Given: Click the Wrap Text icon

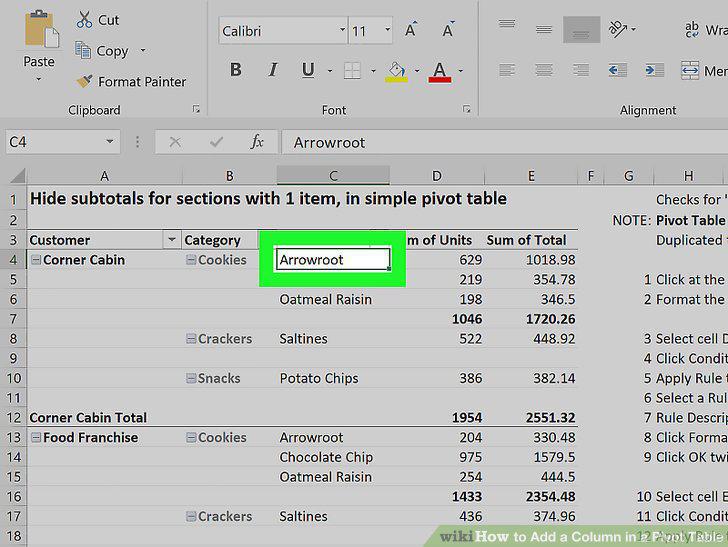Looking at the screenshot, I should point(692,29).
